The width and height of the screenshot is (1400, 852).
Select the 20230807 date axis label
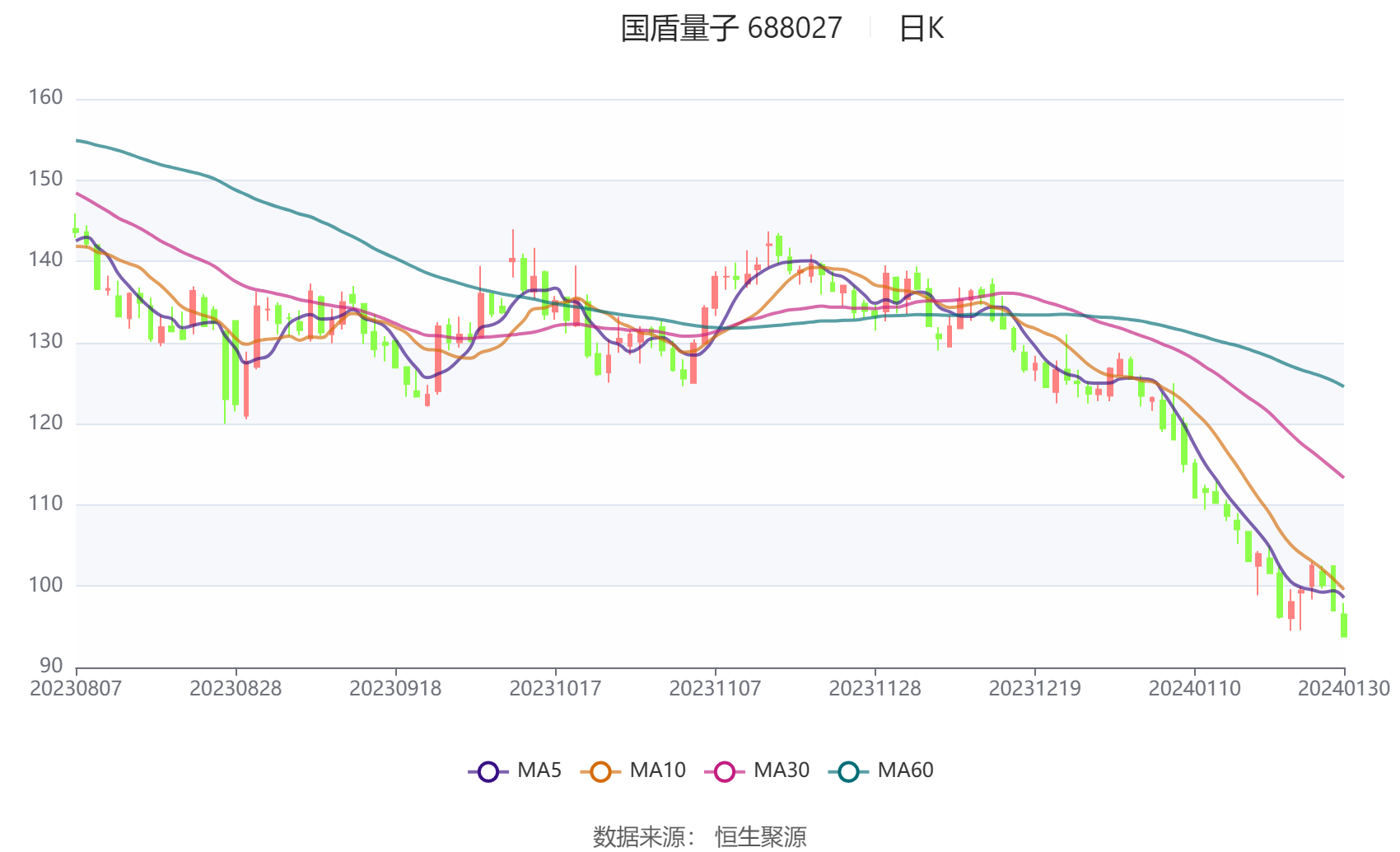click(76, 688)
